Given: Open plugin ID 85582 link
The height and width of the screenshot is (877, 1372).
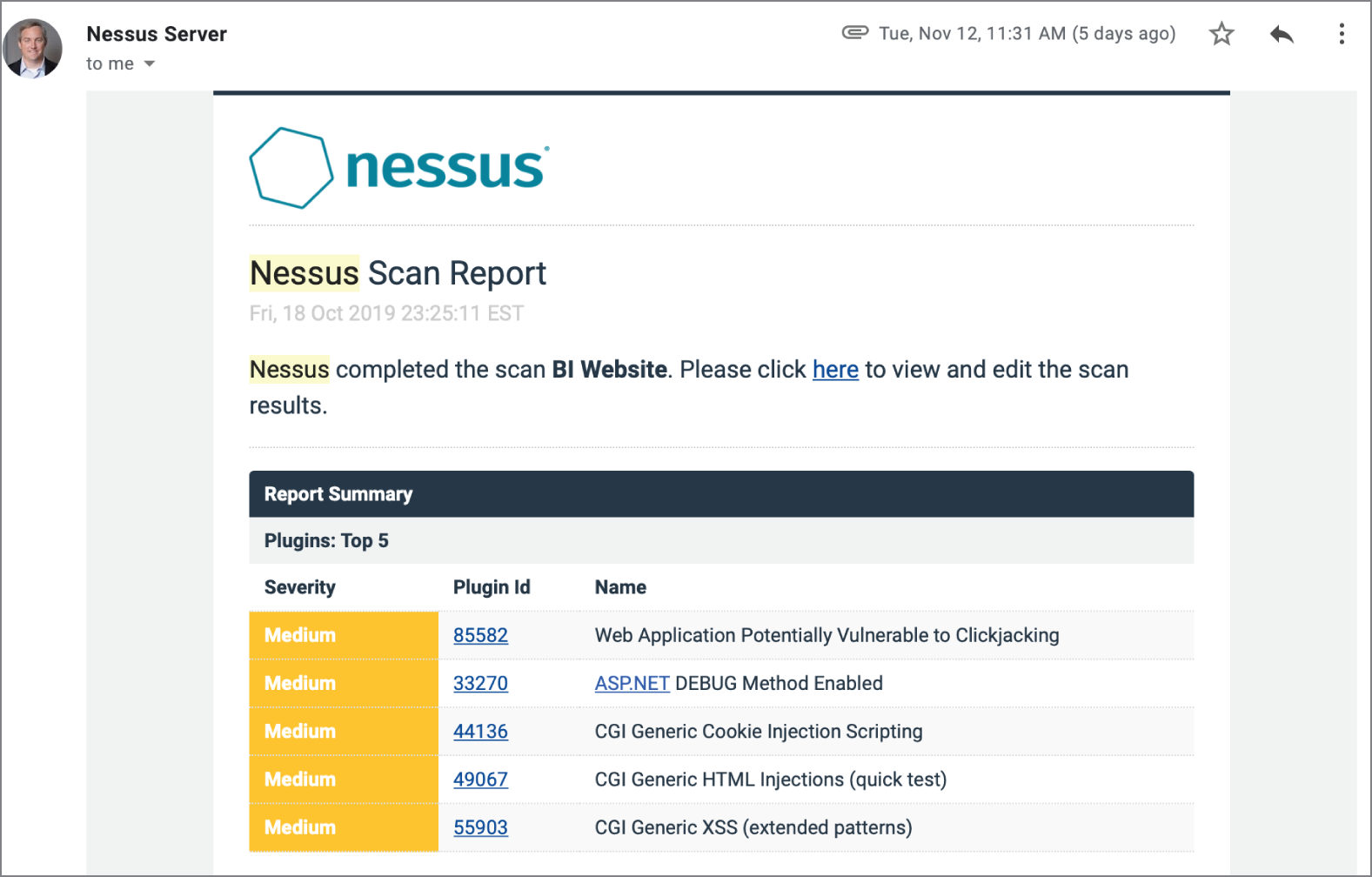Looking at the screenshot, I should 480,635.
